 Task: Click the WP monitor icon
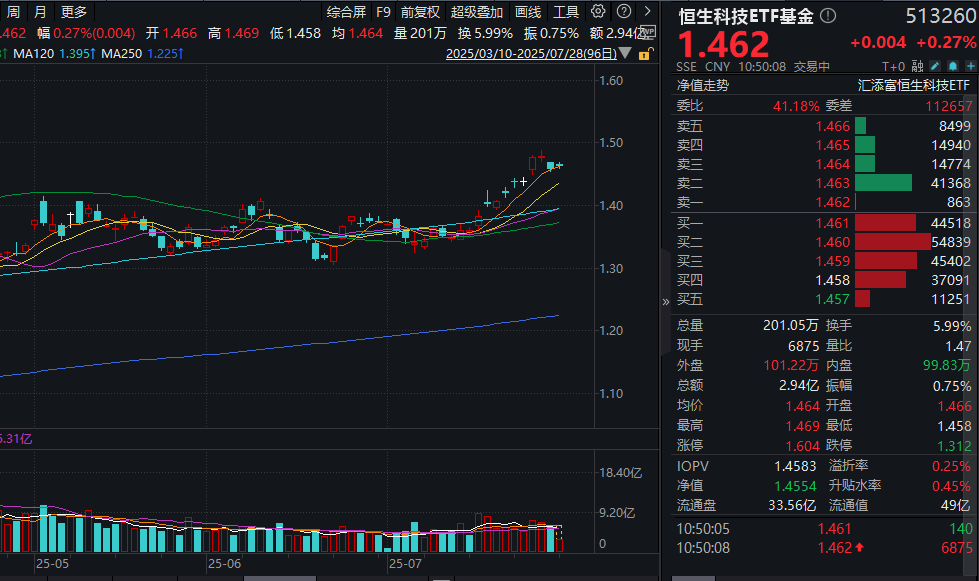pyautogui.click(x=649, y=31)
